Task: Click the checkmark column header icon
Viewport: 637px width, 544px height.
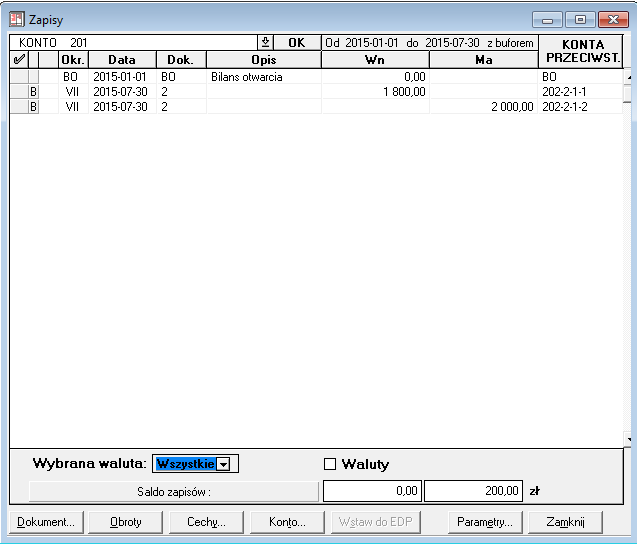Action: (19, 60)
